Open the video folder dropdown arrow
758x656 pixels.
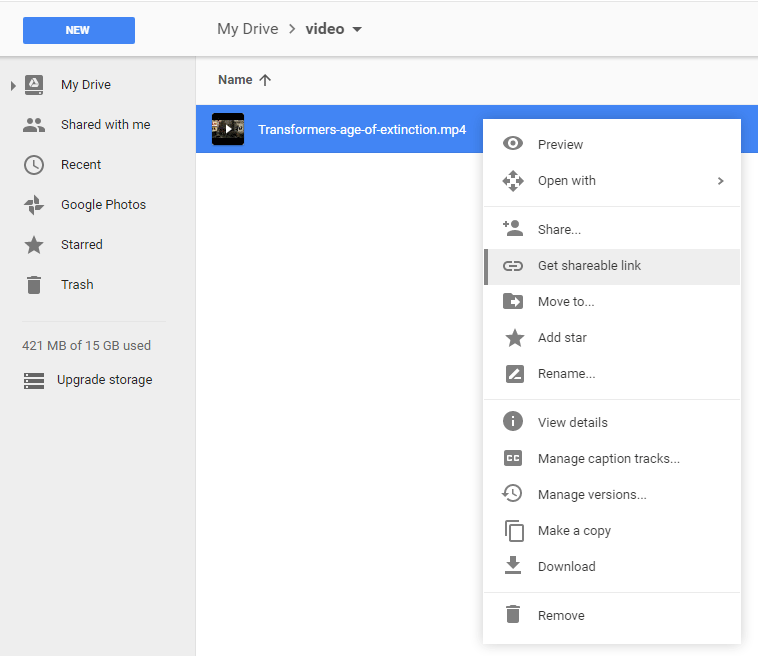357,29
